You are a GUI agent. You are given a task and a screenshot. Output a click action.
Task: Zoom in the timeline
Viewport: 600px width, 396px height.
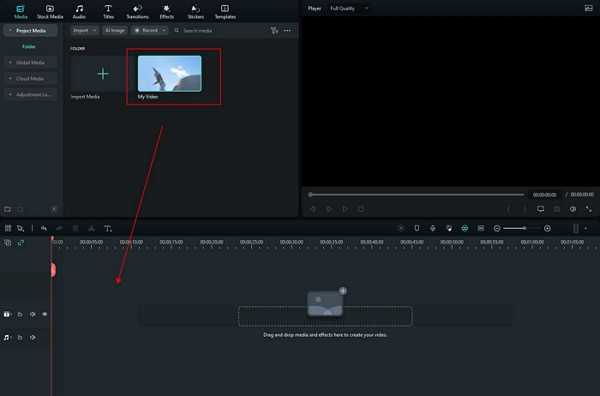pyautogui.click(x=548, y=228)
